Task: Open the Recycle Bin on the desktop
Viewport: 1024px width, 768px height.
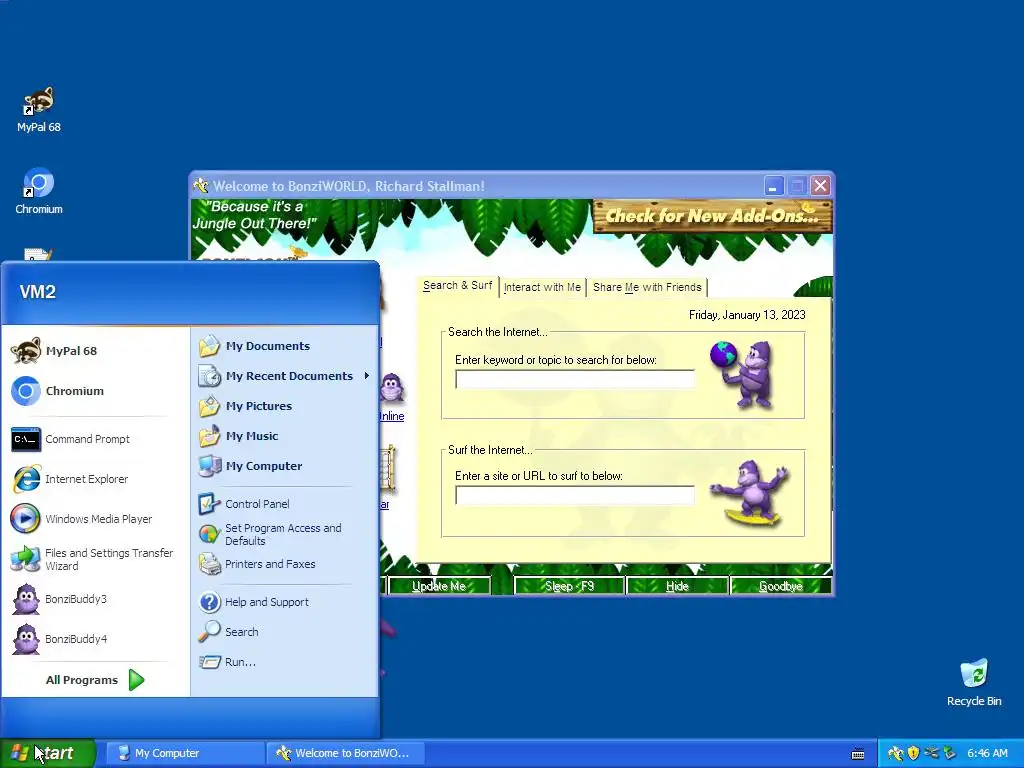Action: pyautogui.click(x=974, y=682)
